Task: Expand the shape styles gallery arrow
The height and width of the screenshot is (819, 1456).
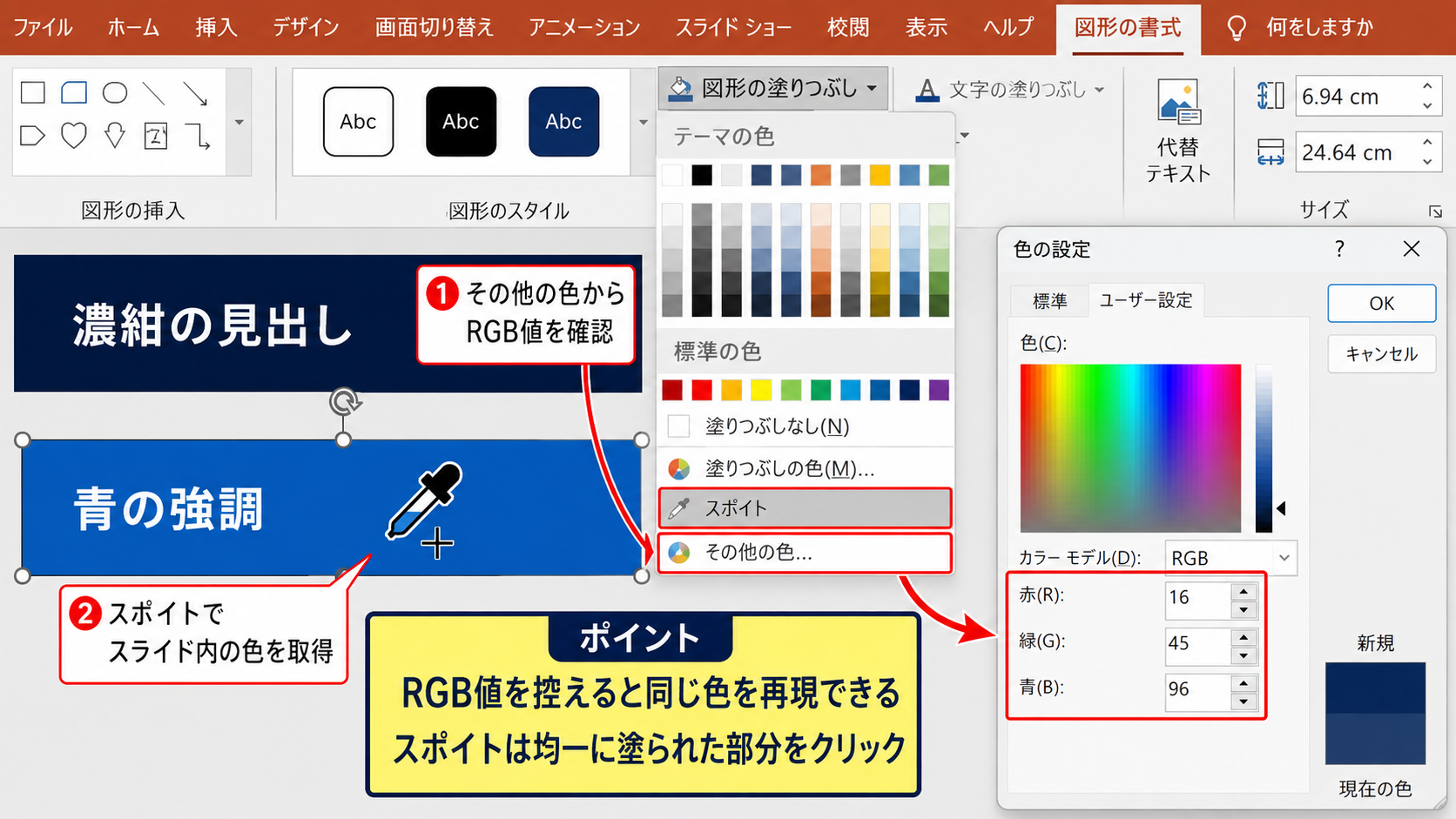Action: 644,123
